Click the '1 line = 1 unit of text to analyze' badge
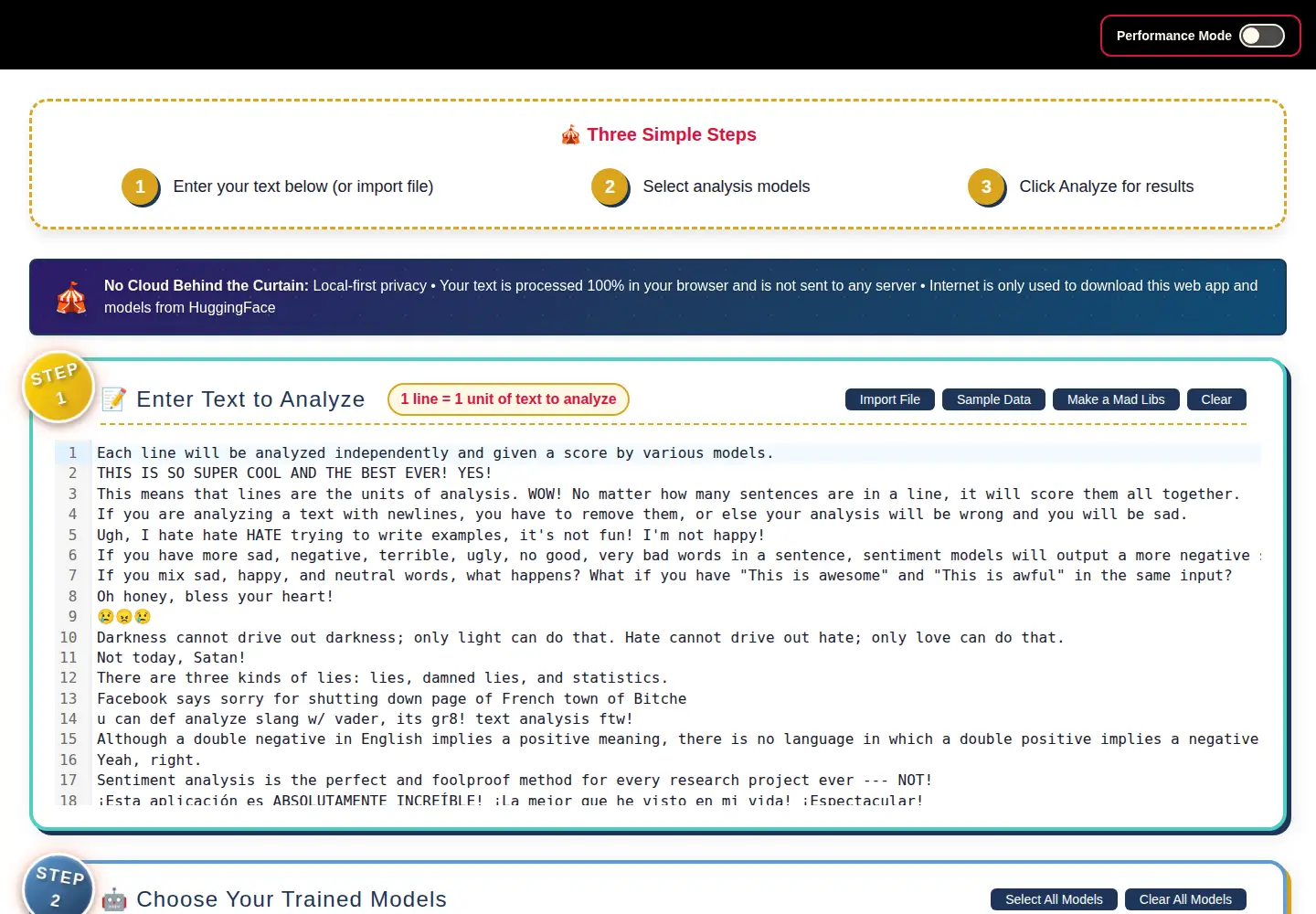 [508, 399]
